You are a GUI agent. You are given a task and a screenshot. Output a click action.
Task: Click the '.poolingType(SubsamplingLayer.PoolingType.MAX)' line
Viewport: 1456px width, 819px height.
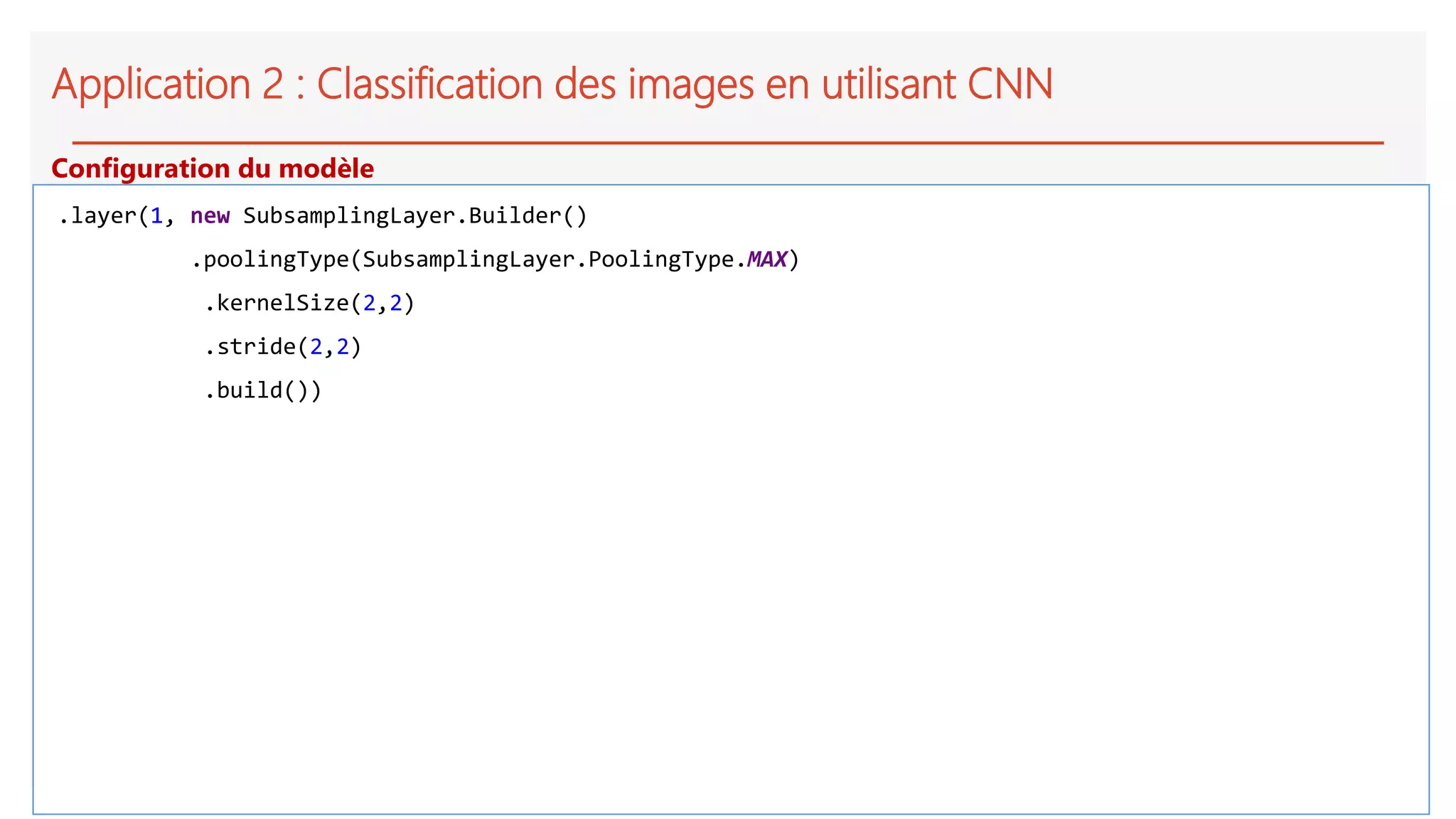tap(496, 259)
